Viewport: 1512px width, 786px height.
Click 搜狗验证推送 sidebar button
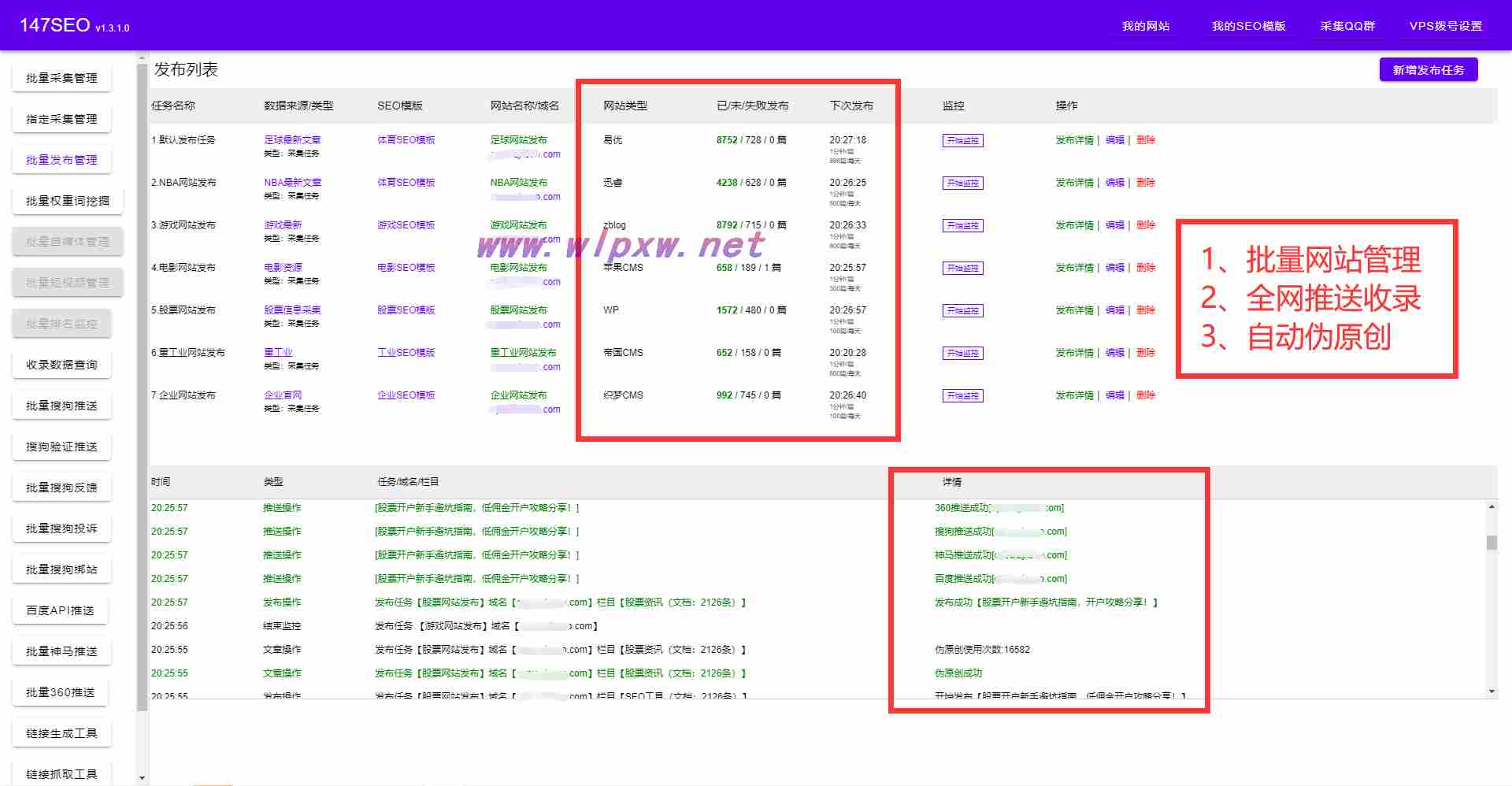click(x=61, y=447)
